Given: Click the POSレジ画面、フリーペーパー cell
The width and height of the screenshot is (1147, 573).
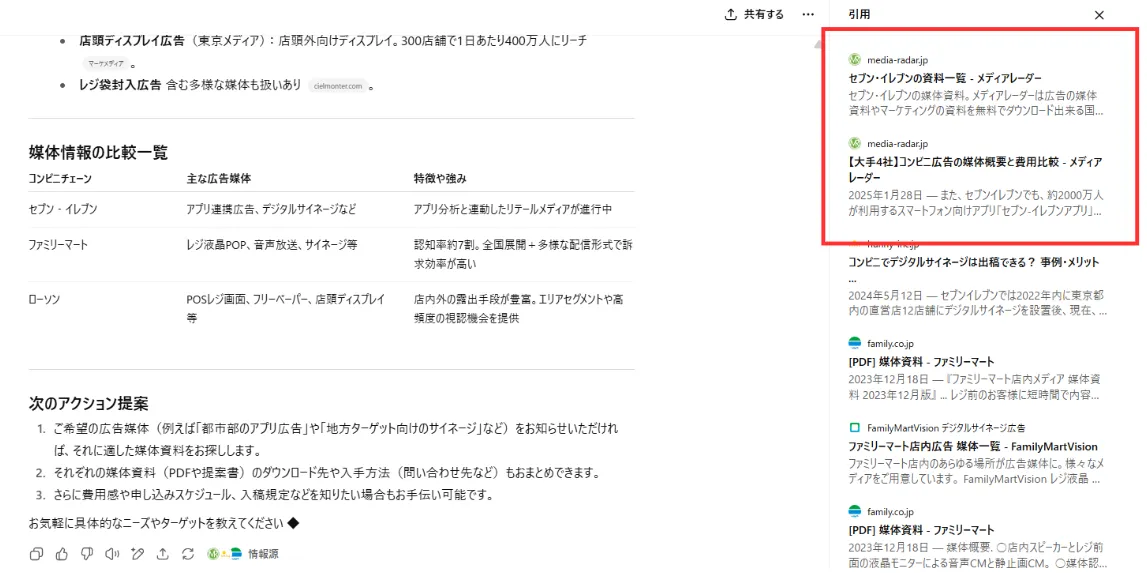Looking at the screenshot, I should [x=287, y=309].
